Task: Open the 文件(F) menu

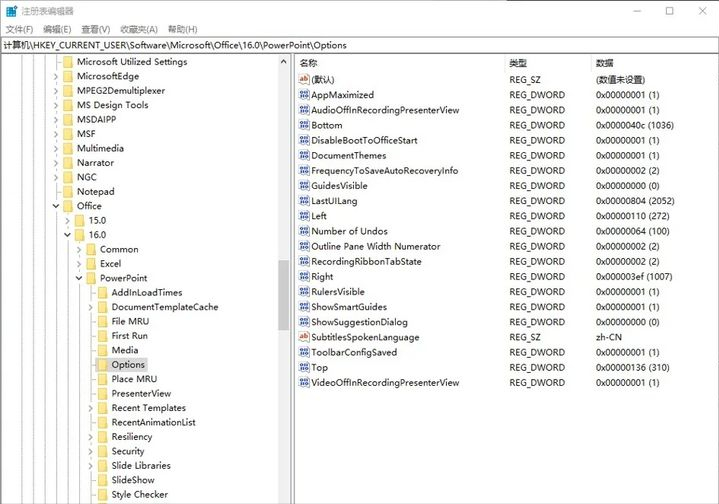Action: coord(19,29)
